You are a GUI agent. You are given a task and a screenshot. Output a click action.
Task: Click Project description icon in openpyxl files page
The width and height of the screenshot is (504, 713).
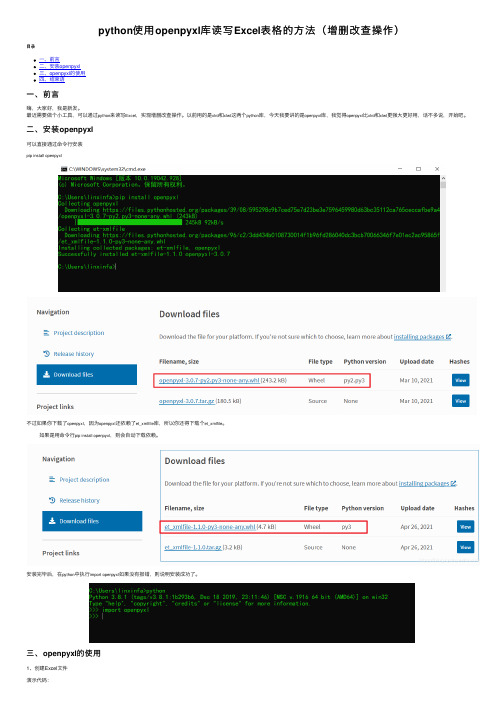(x=46, y=333)
